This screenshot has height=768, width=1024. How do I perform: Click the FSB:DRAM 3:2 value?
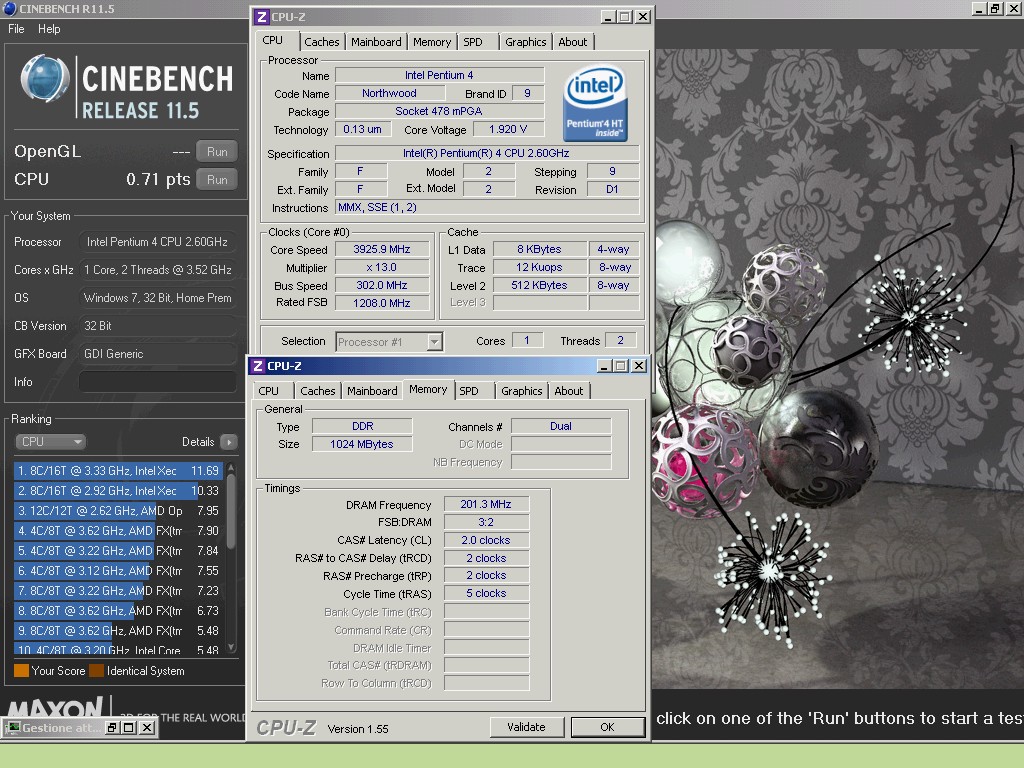(x=486, y=522)
